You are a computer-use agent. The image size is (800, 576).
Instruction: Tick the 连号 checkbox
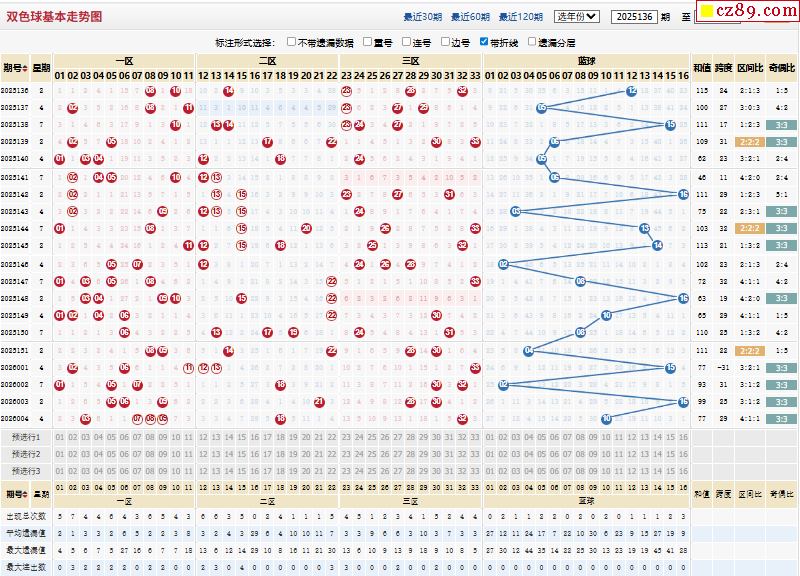tap(406, 42)
